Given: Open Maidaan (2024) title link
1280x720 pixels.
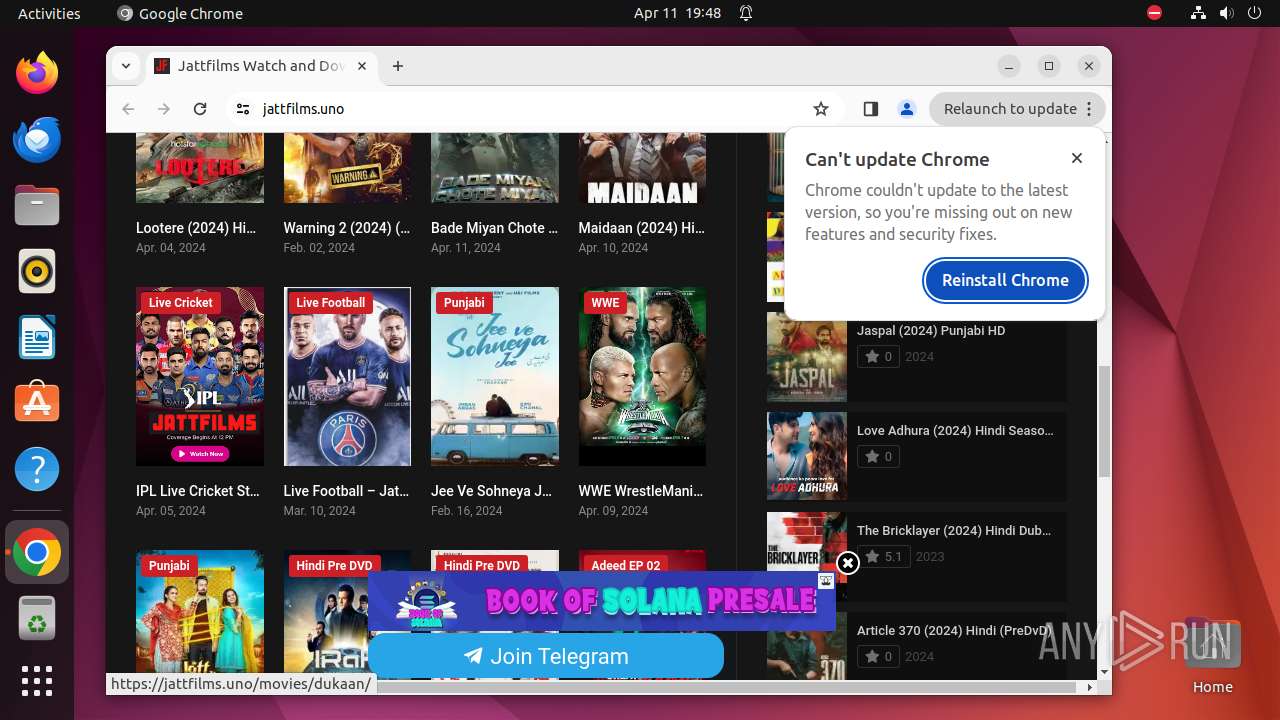Looking at the screenshot, I should (641, 228).
